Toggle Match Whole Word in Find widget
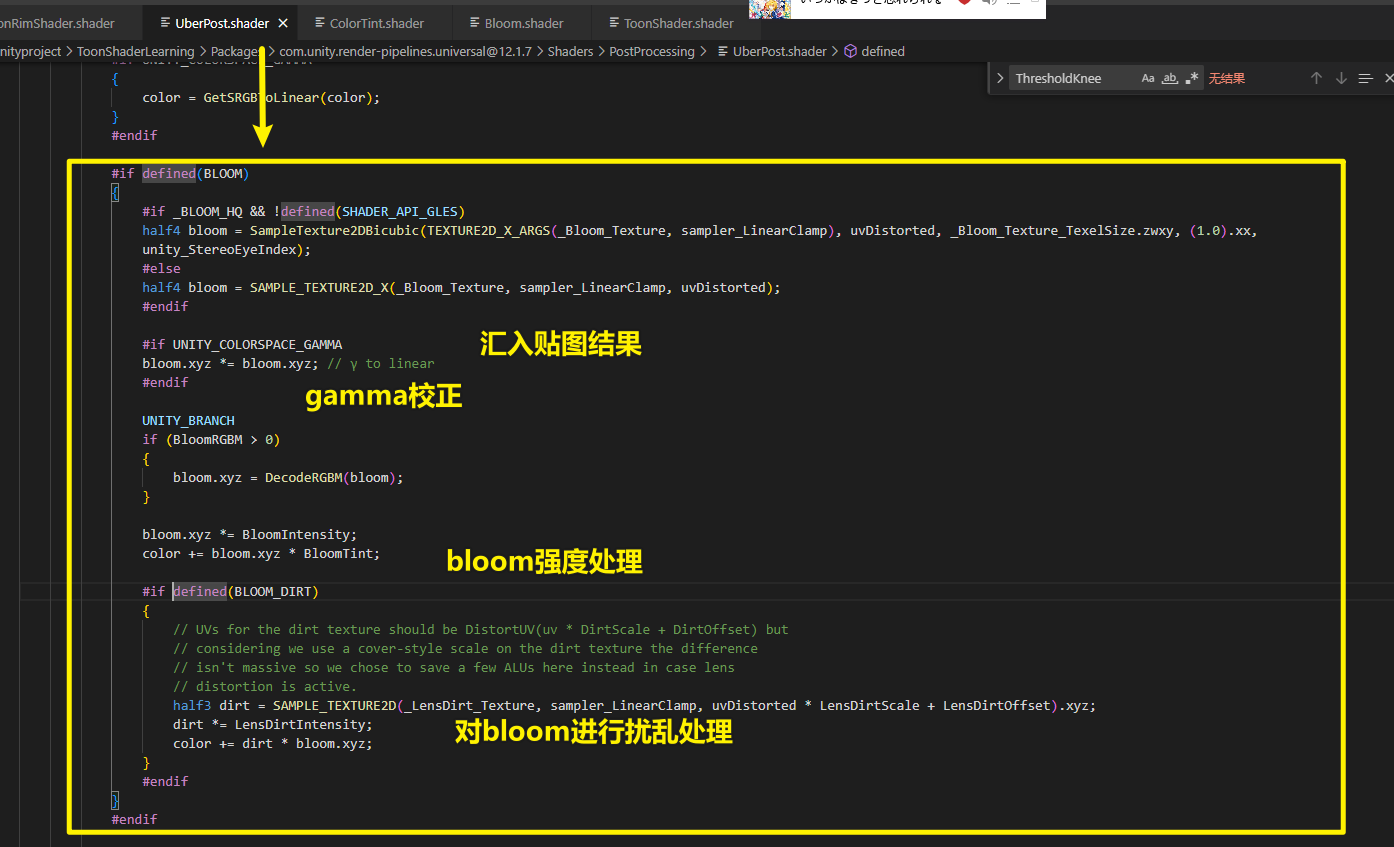1394x847 pixels. [1170, 77]
